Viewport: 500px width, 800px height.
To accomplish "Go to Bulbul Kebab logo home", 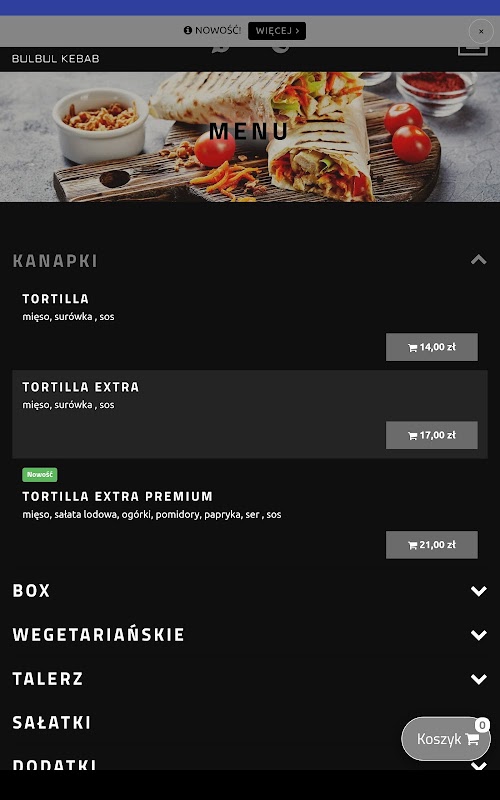I will [x=56, y=59].
